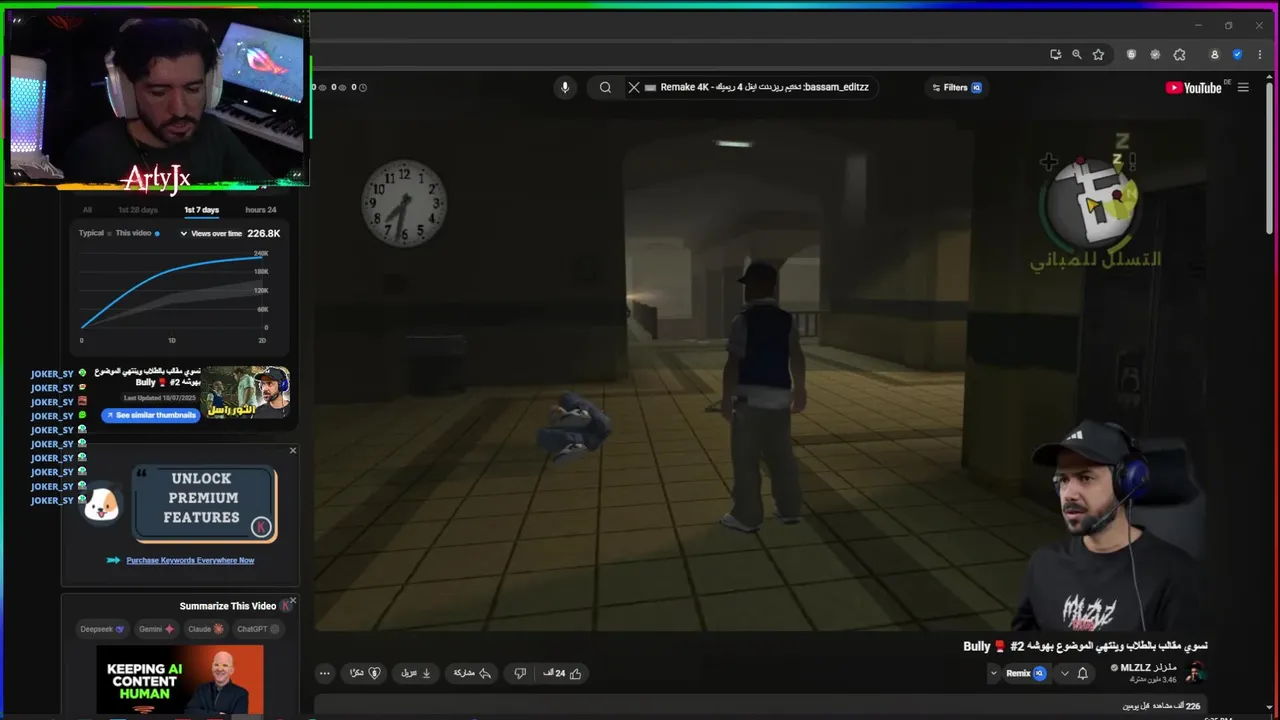Open the Filters button
The width and height of the screenshot is (1280, 720).
(x=957, y=87)
